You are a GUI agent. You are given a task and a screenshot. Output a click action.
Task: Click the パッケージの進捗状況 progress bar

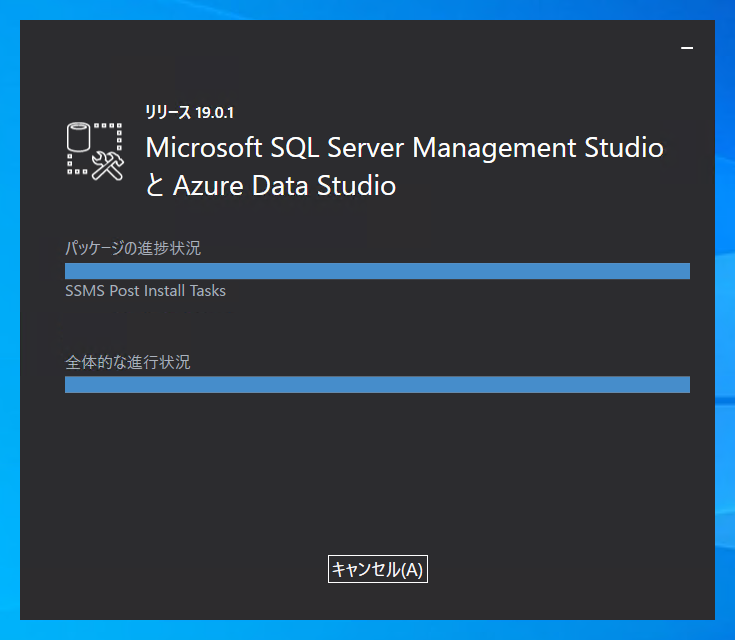point(377,271)
